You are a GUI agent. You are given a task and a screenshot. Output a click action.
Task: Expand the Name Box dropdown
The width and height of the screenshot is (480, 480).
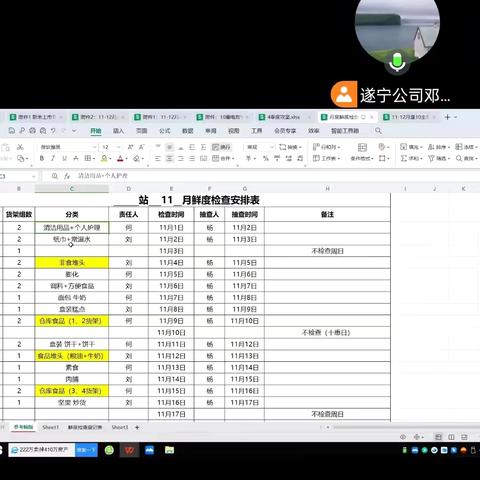34,176
